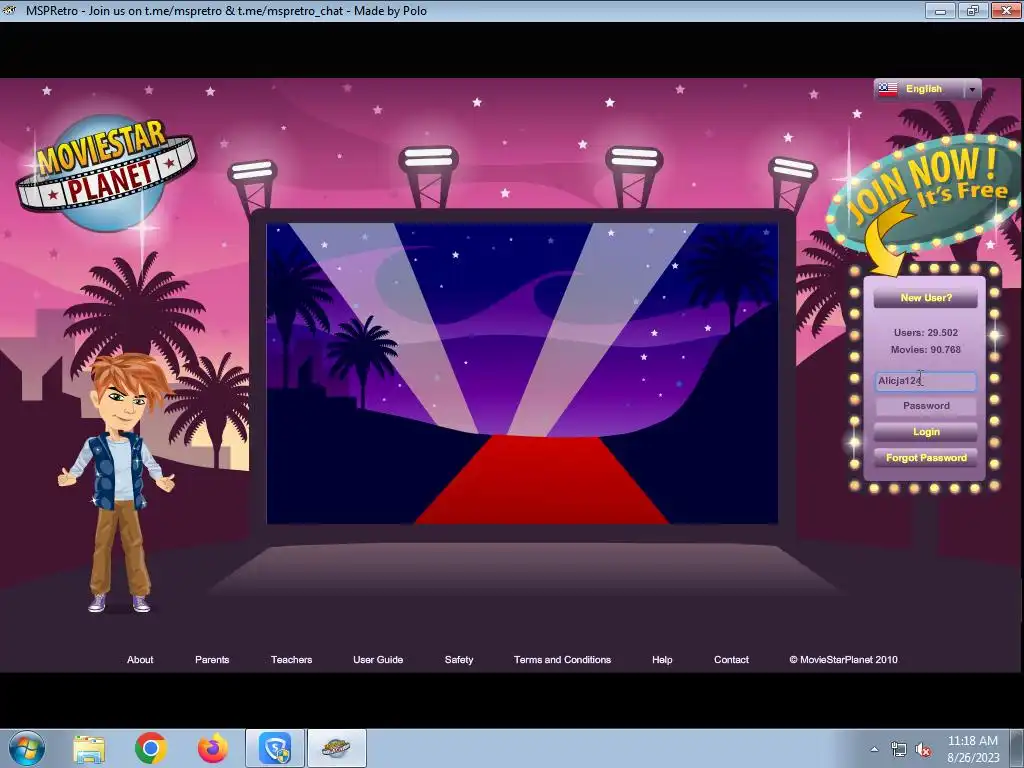1024x768 pixels.
Task: Open the English language dropdown
Action: click(x=927, y=89)
